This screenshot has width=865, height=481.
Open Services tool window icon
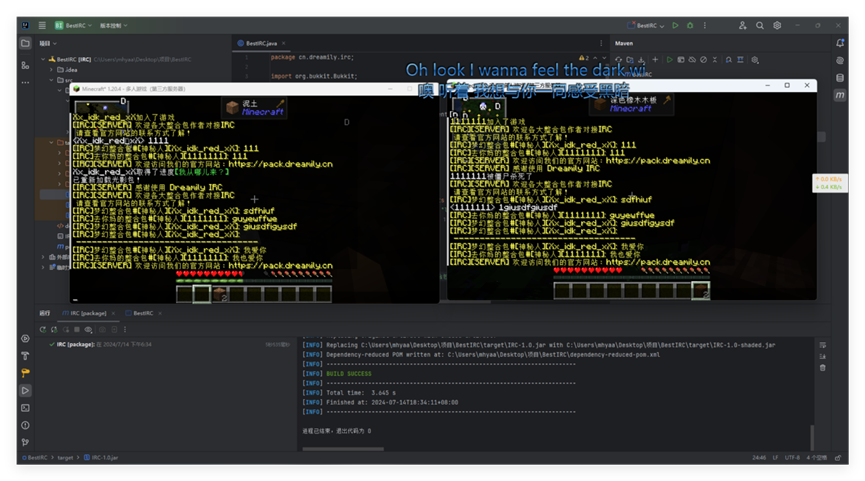(x=25, y=339)
